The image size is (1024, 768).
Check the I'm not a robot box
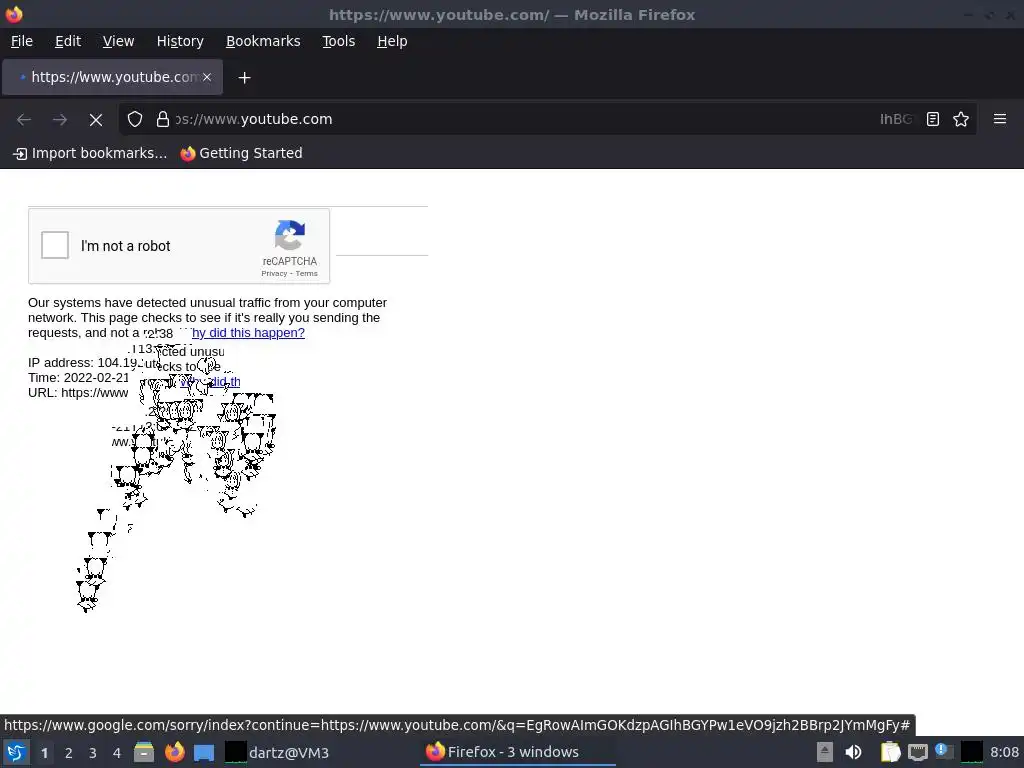point(55,246)
